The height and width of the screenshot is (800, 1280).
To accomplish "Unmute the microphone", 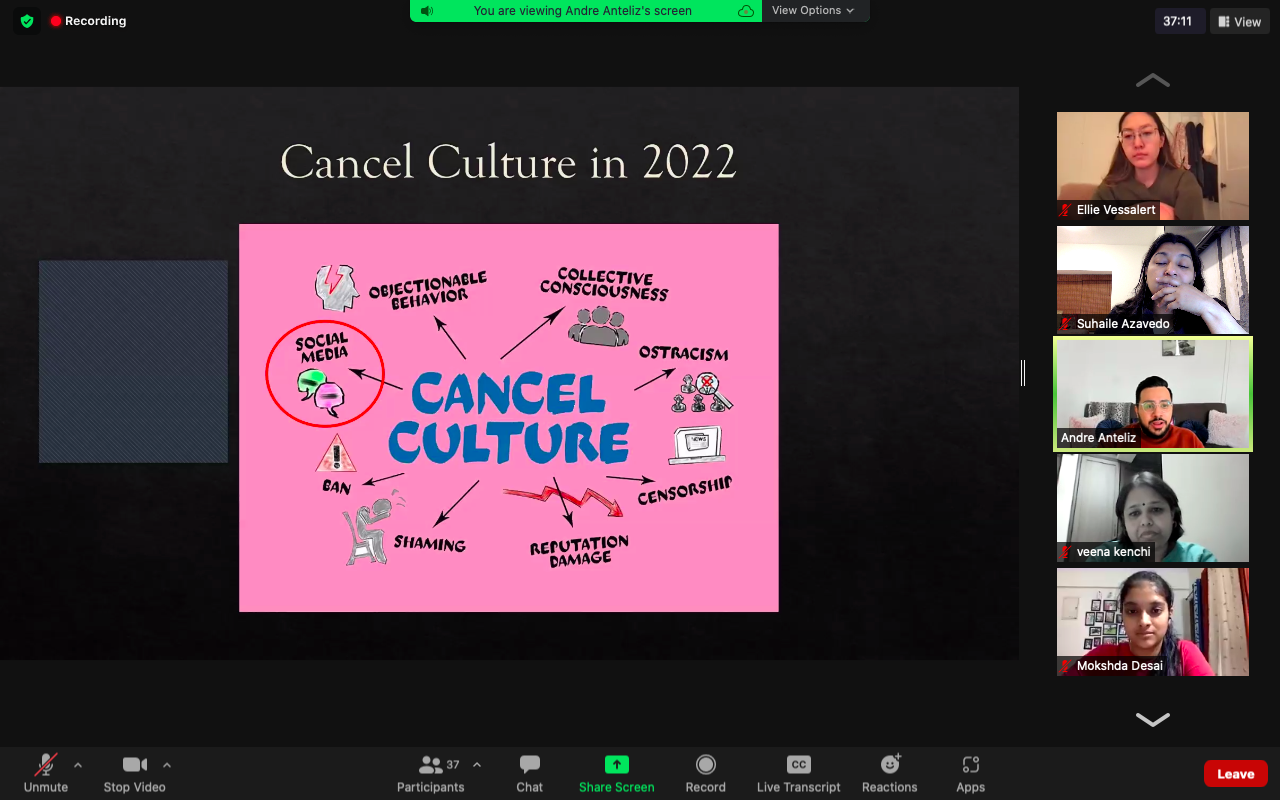I will click(46, 765).
